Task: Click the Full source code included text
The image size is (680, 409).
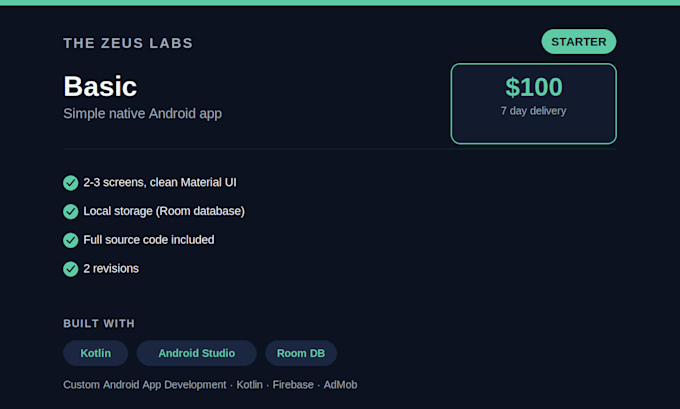Action: (x=149, y=240)
